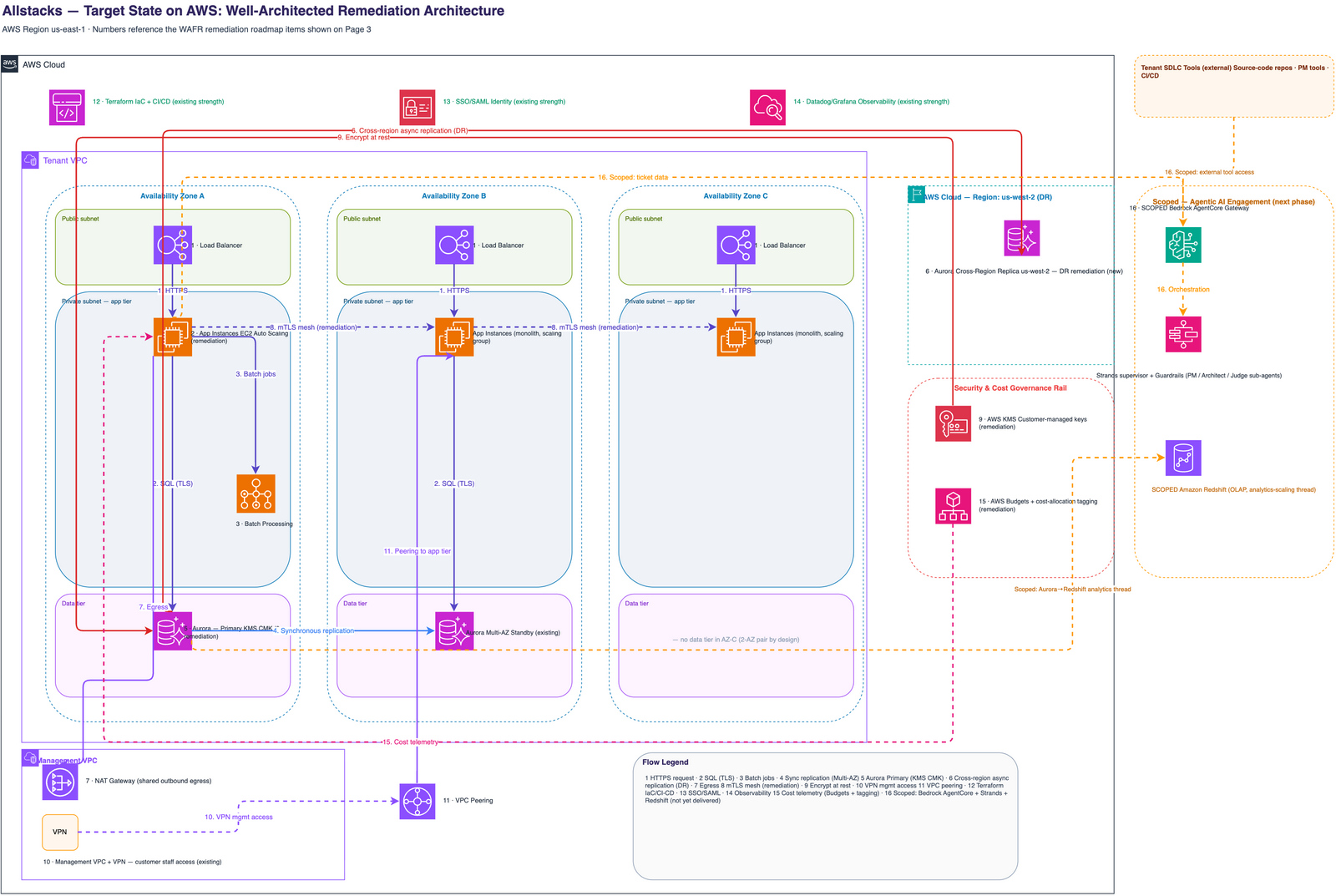Click the '6. Cross-region async replication (DR)' label
1336x896 pixels.
[409, 131]
